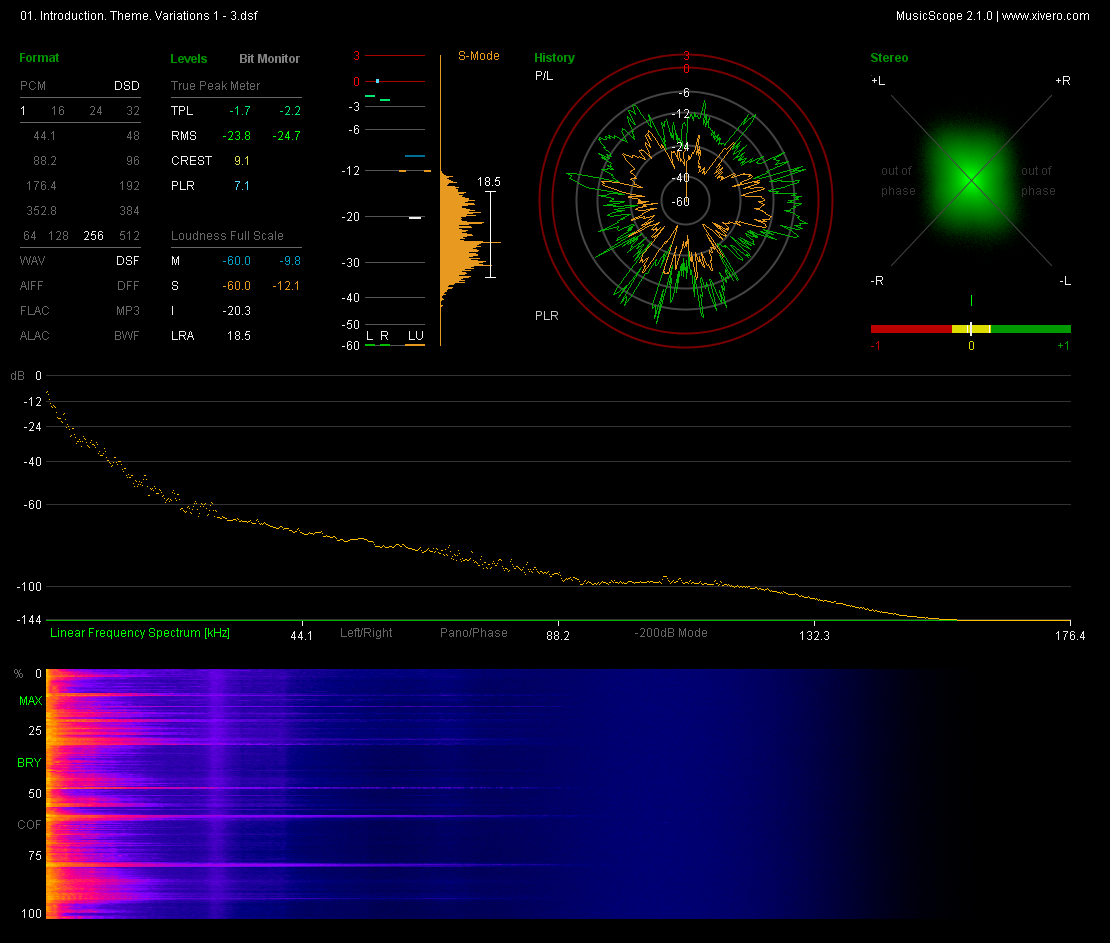
Task: Switch to the Bit Monitor tab
Action: 269,59
